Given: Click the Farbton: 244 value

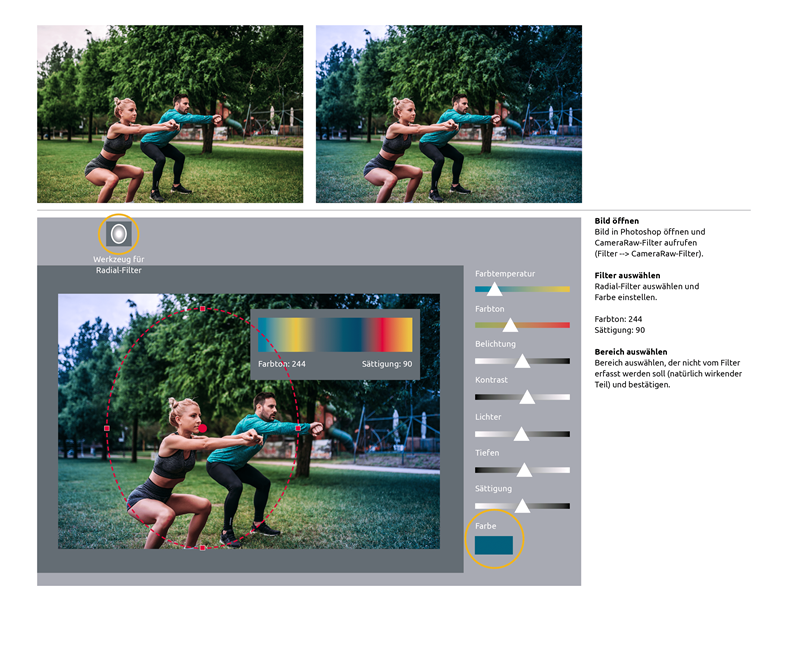Looking at the screenshot, I should click(281, 364).
